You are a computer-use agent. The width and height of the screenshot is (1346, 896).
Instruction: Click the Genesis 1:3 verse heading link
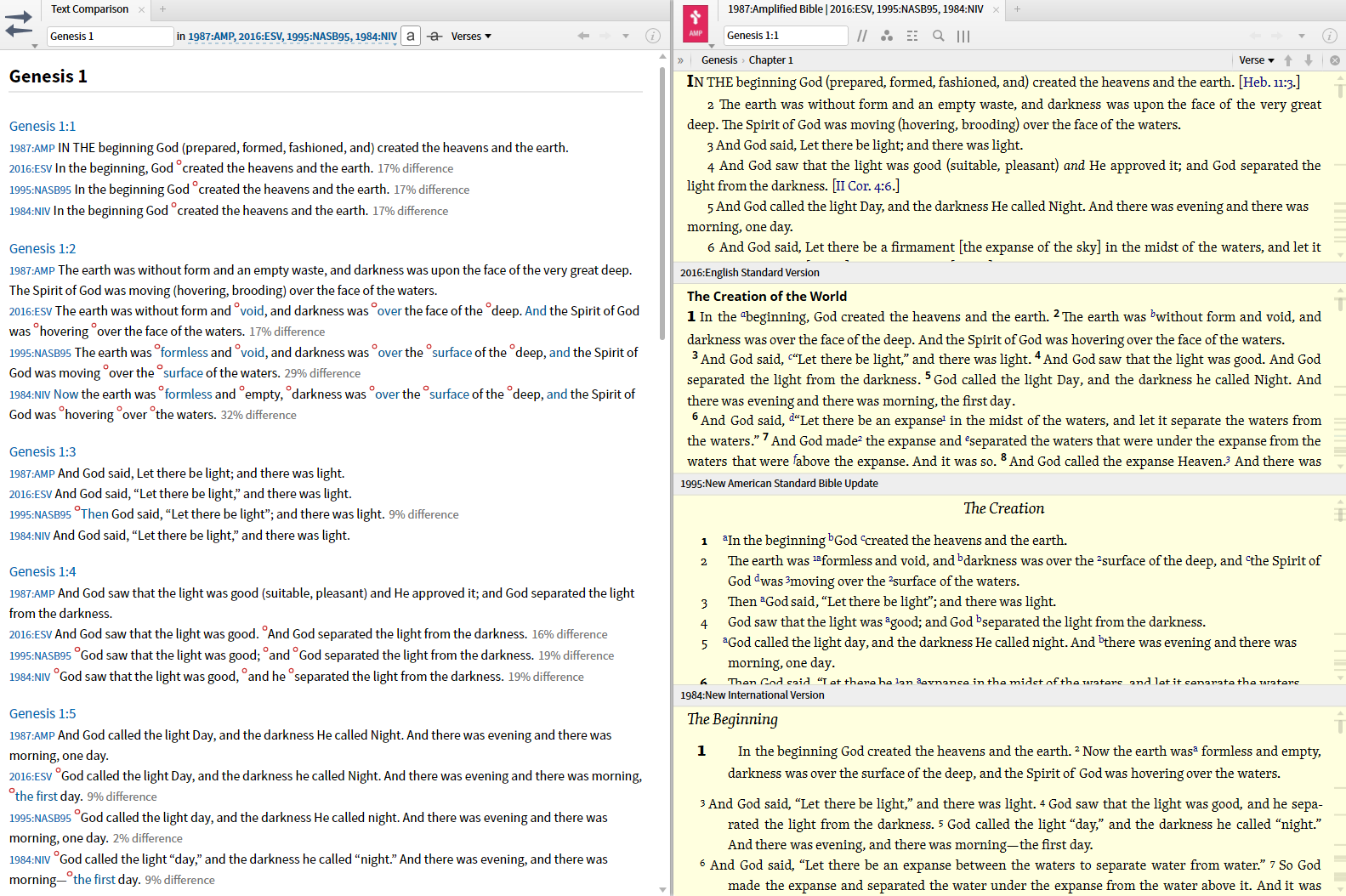(x=43, y=451)
